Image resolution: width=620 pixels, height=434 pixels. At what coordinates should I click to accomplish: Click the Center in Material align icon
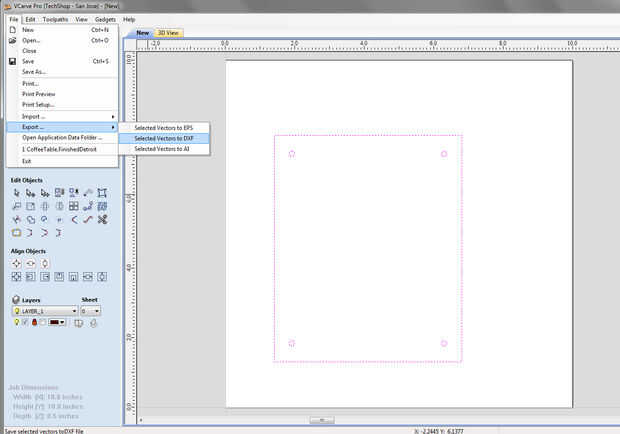tap(16, 263)
